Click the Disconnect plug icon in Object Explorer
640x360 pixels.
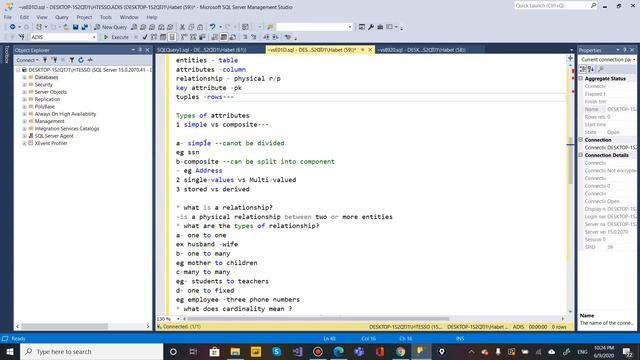[54, 60]
